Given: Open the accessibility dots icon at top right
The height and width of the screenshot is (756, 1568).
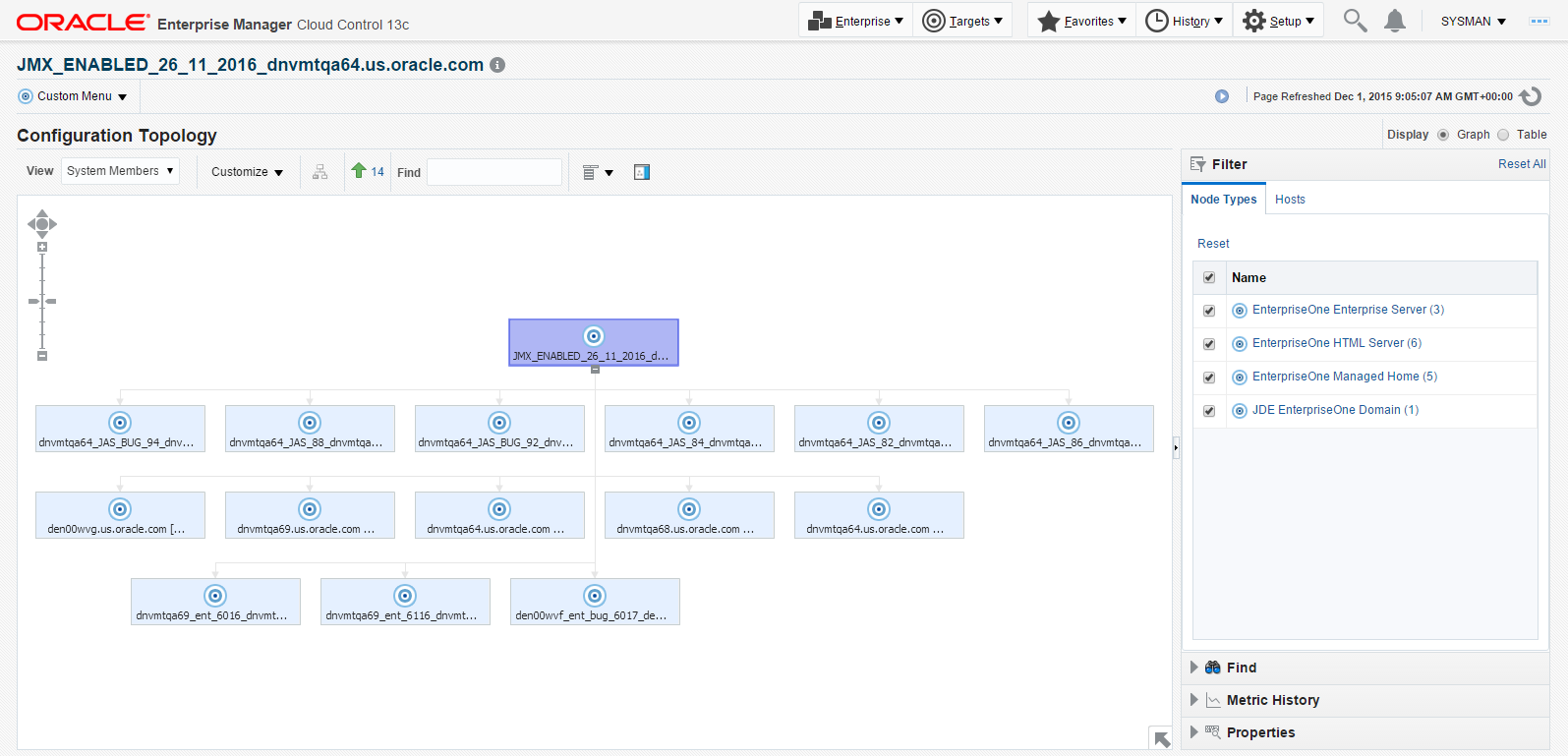Looking at the screenshot, I should 1539,21.
